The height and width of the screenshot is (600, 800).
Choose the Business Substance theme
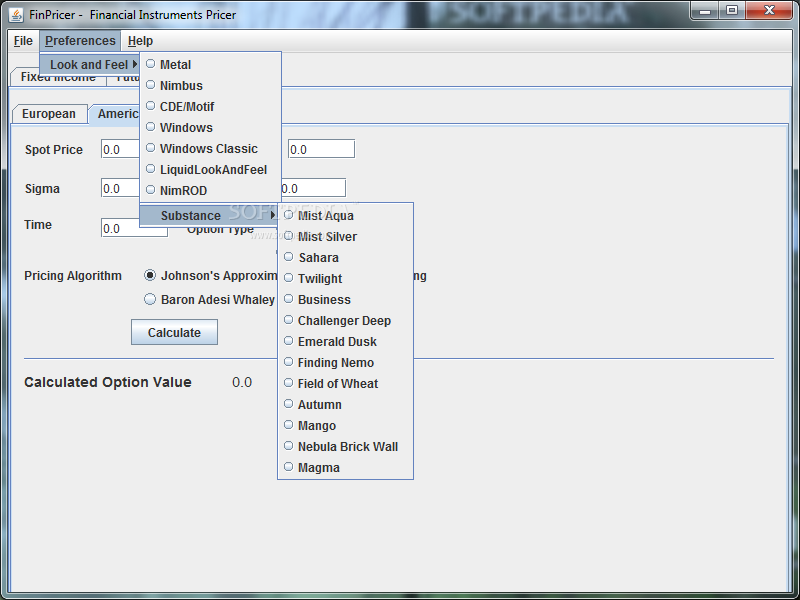pos(345,299)
